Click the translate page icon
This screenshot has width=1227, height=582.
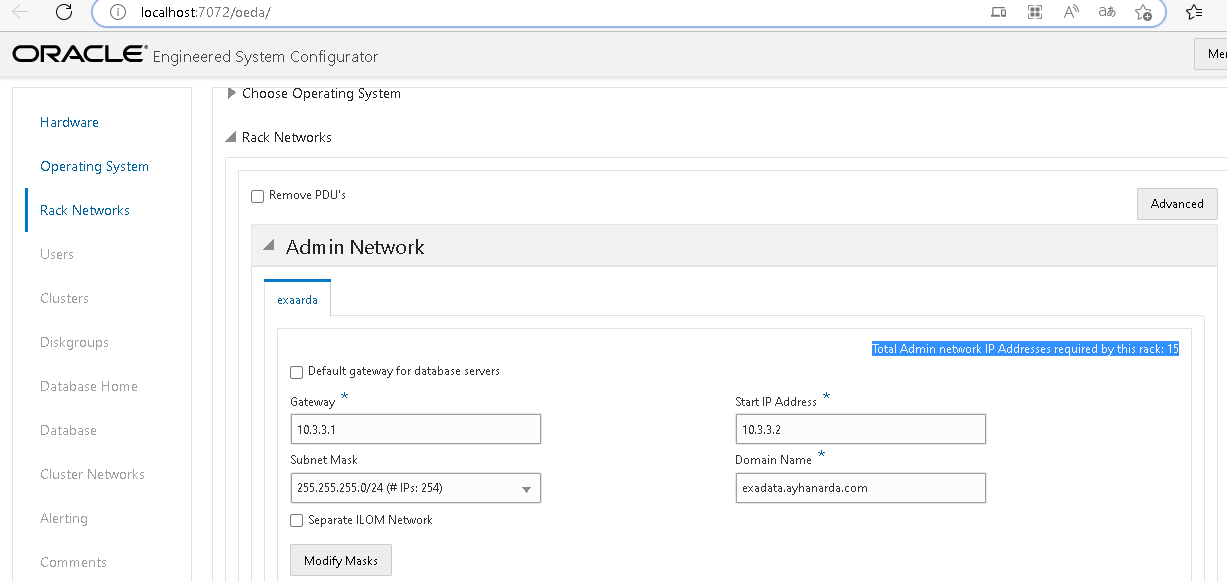1107,12
